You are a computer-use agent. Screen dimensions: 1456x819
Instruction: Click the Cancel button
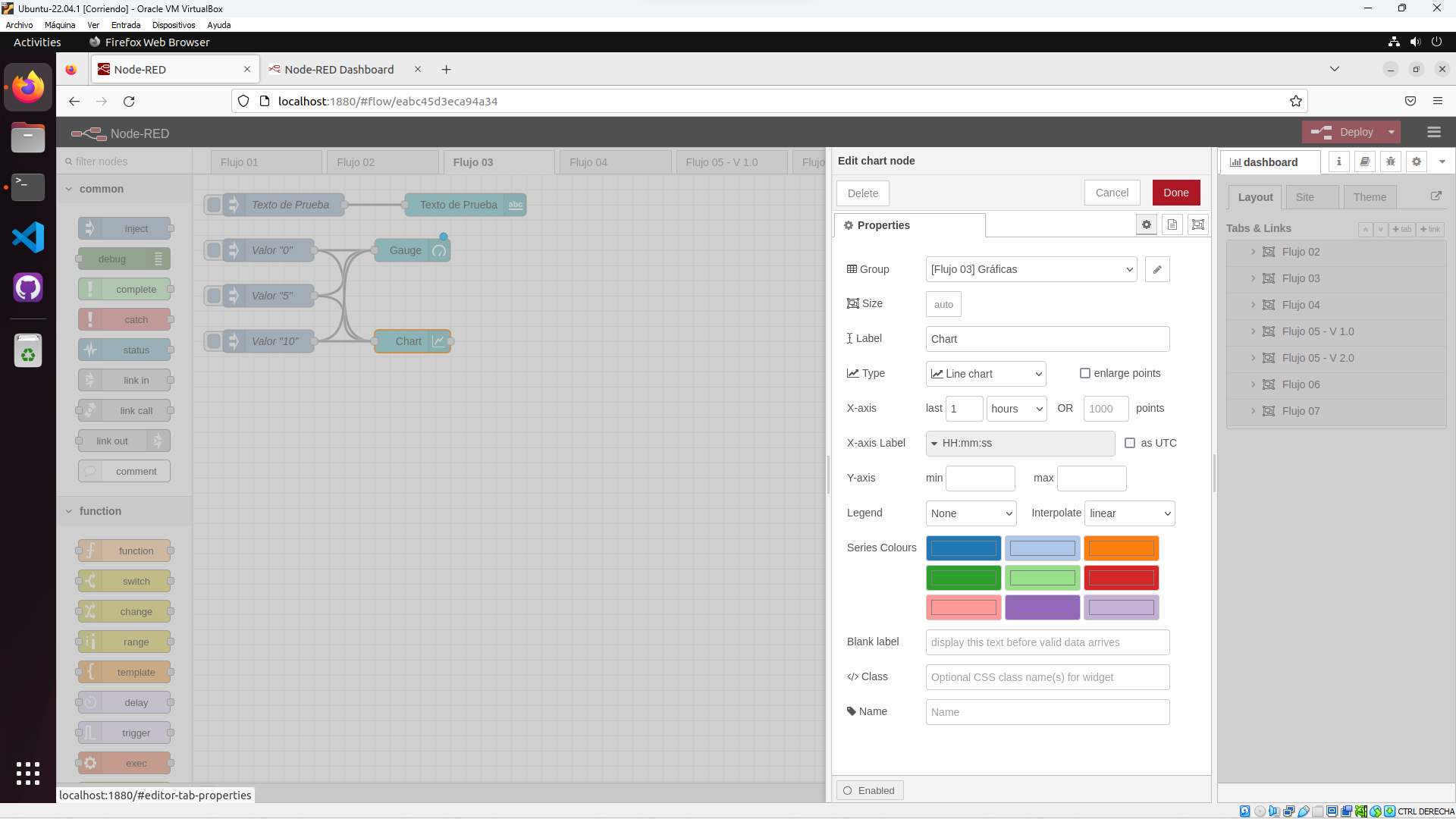pos(1112,193)
